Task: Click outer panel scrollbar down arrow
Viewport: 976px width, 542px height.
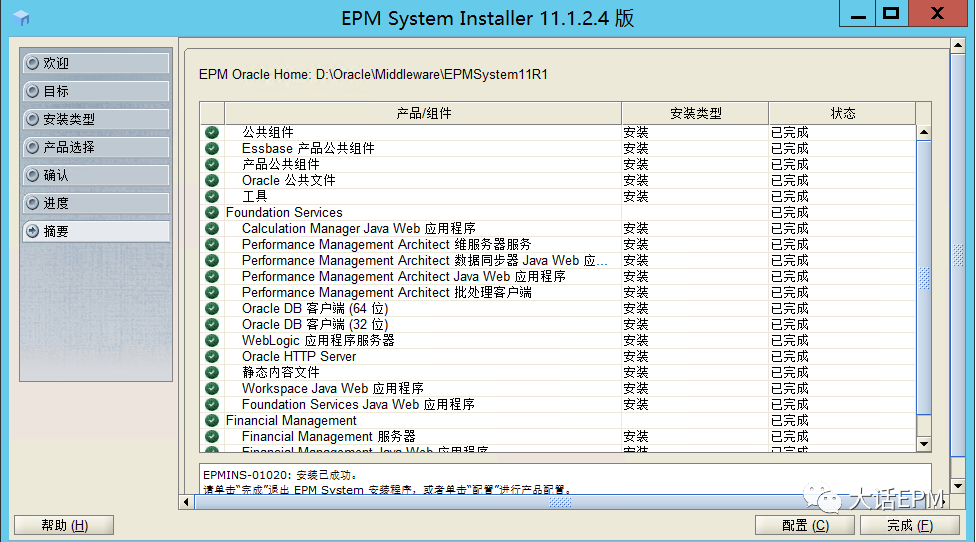Action: tap(958, 486)
